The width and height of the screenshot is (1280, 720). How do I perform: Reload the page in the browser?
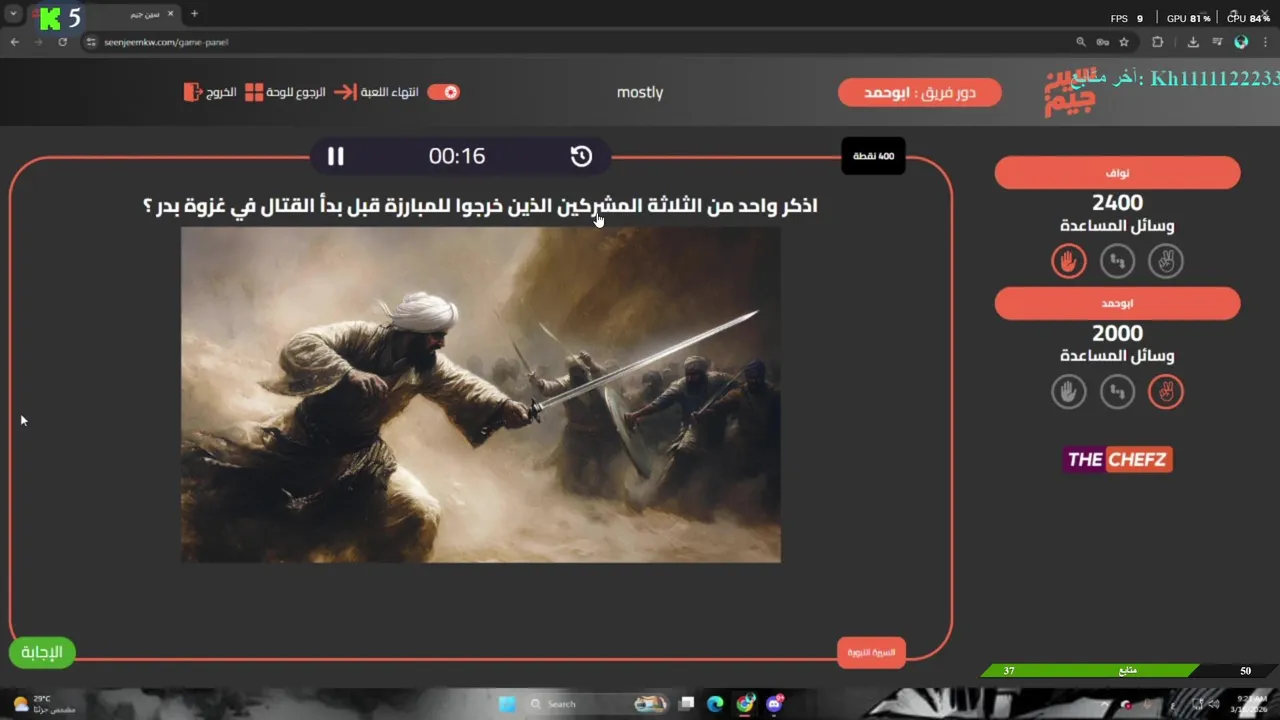point(62,42)
